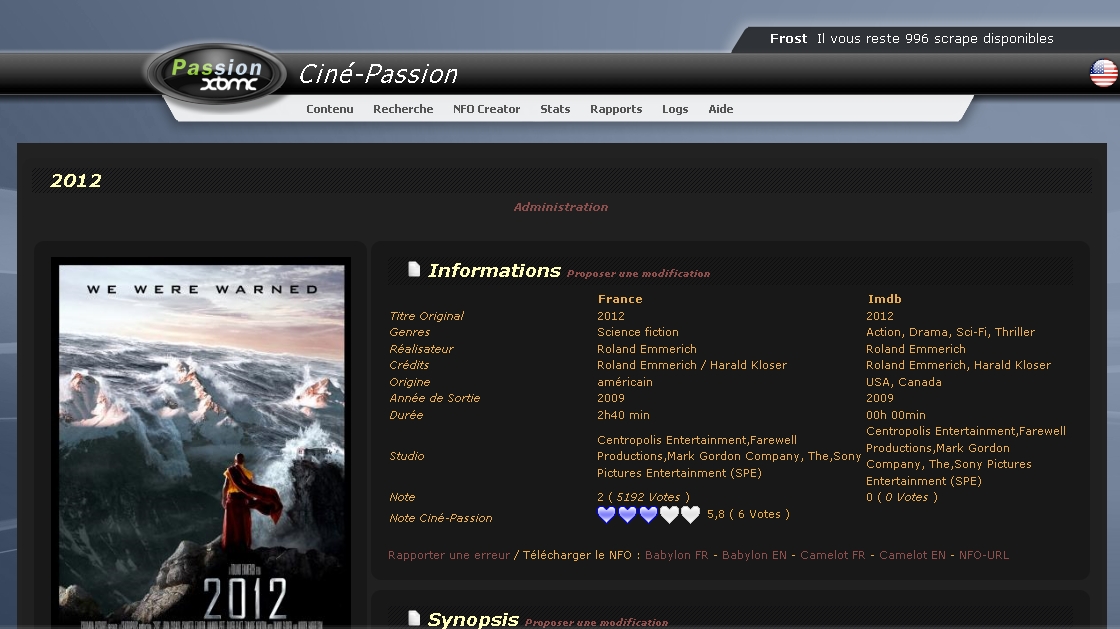Click the Informations section heading

click(494, 271)
